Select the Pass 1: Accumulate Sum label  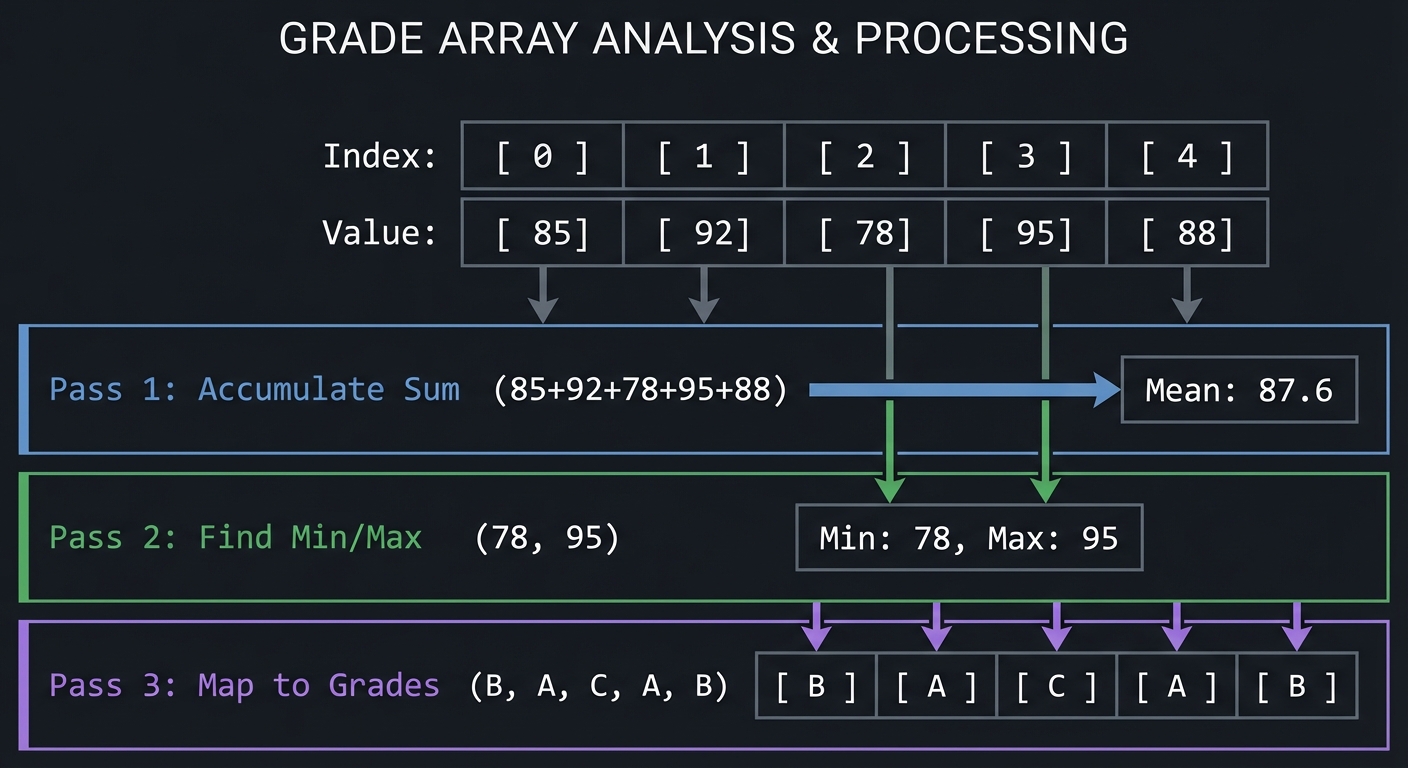pos(255,389)
